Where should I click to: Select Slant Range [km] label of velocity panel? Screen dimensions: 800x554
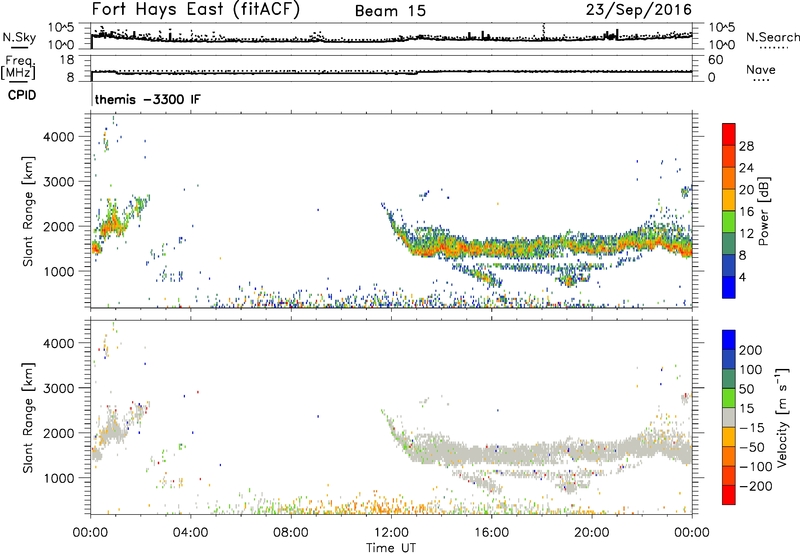pyautogui.click(x=28, y=418)
